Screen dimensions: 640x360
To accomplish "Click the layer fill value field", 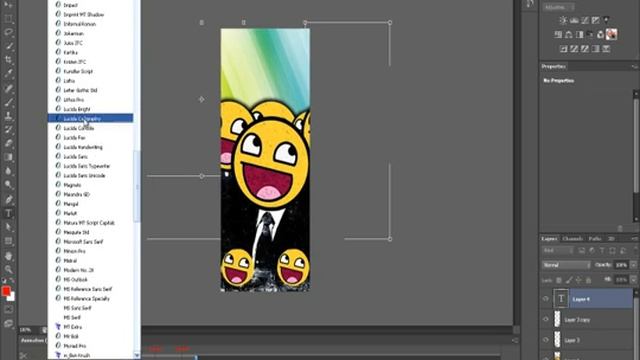I will click(x=621, y=280).
